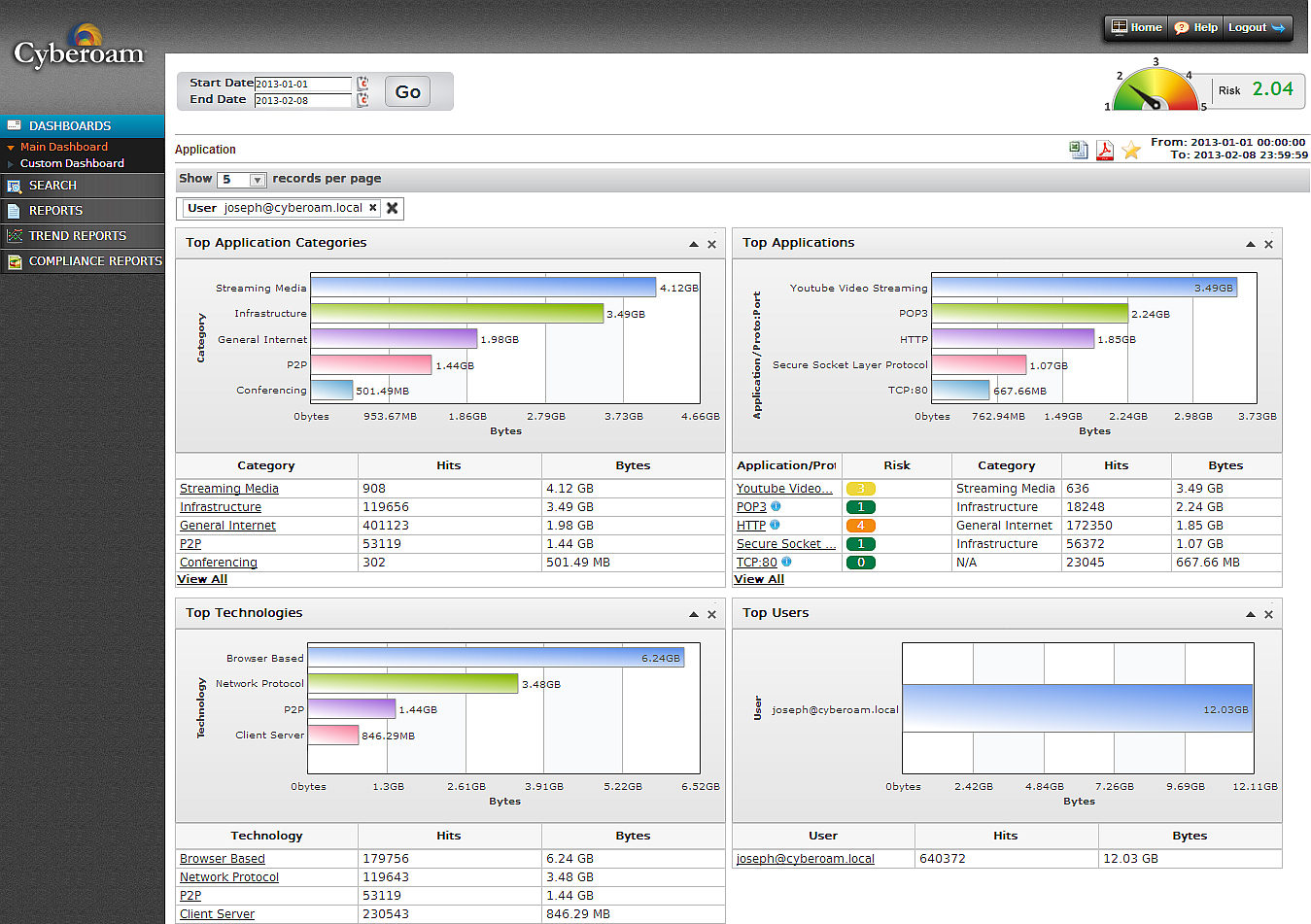Click View All under Top Applications
The height and width of the screenshot is (924, 1311).
tap(759, 579)
